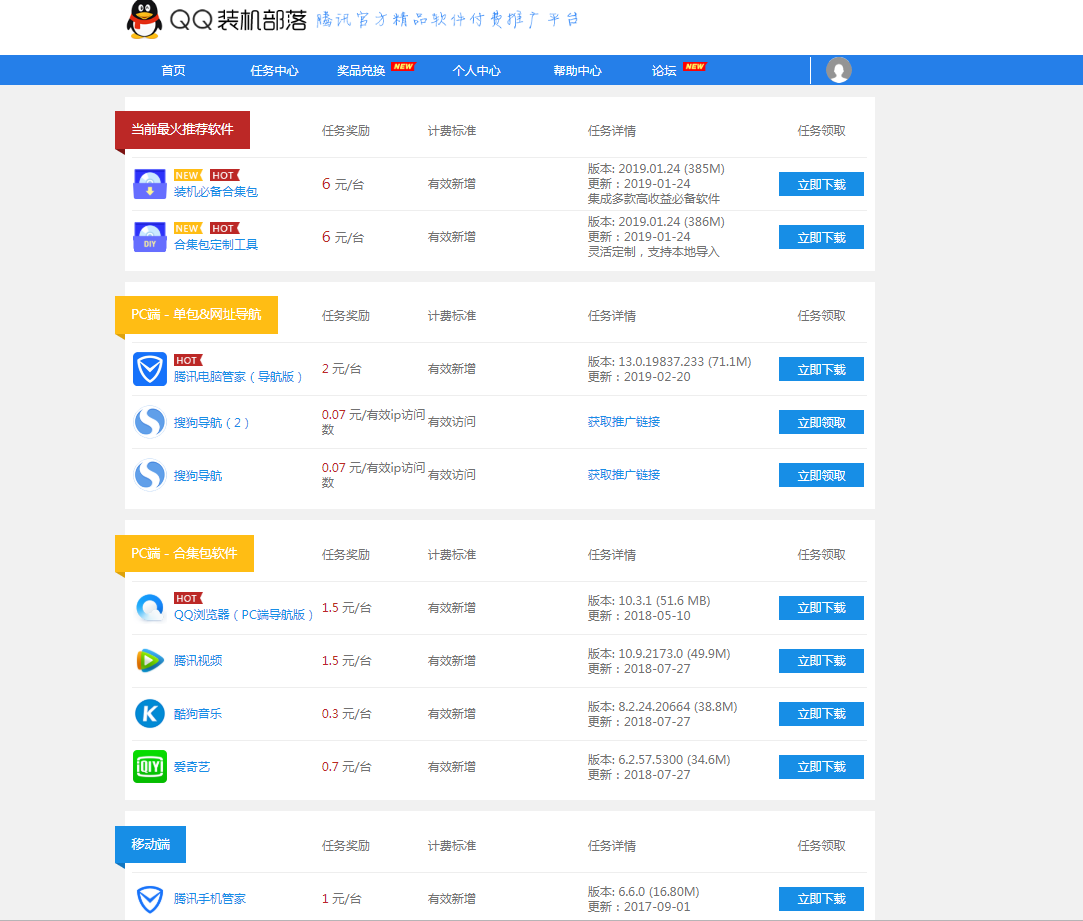Click the PC端 - 单包&网址导航 header
This screenshot has width=1083, height=921.
click(196, 315)
